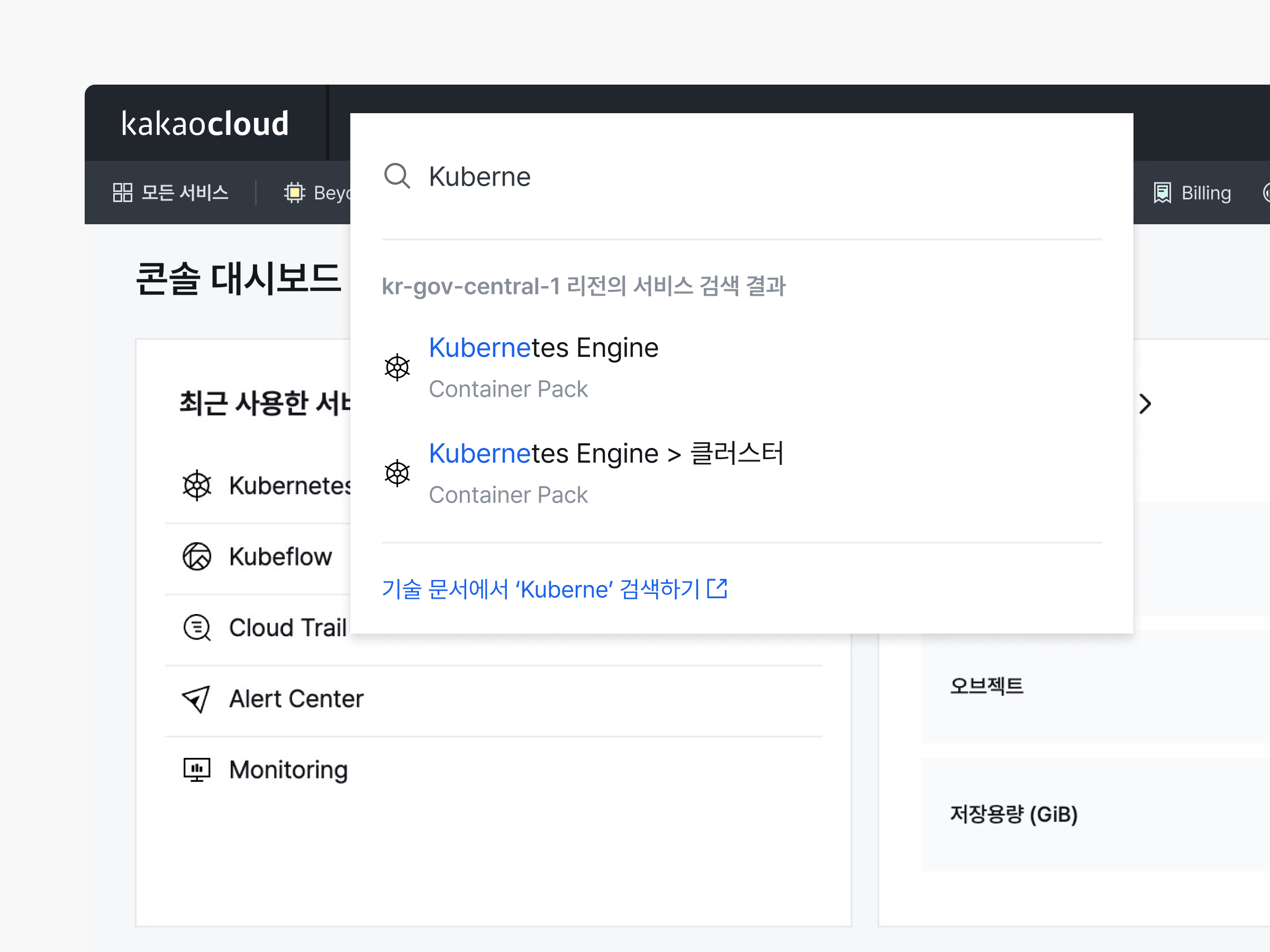Click the right chevron arrow beside the search panel
This screenshot has height=952, width=1270.
pyautogui.click(x=1145, y=404)
